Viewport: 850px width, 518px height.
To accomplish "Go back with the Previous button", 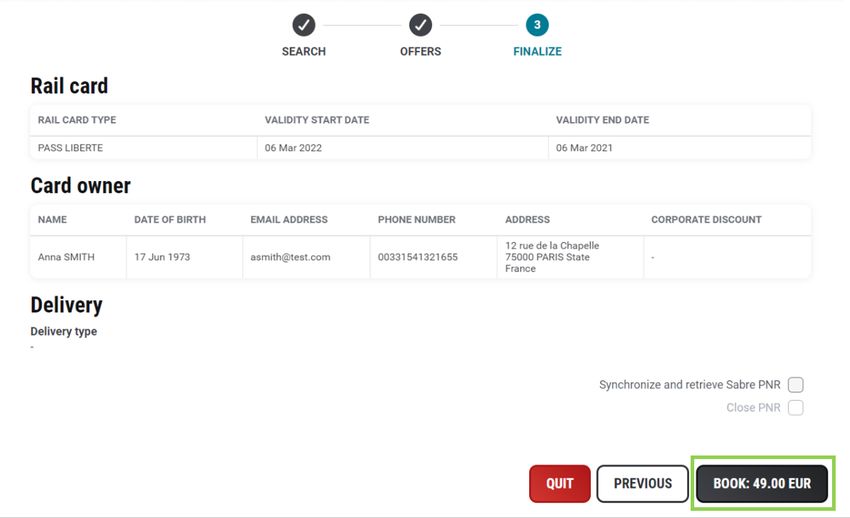I will [x=642, y=483].
